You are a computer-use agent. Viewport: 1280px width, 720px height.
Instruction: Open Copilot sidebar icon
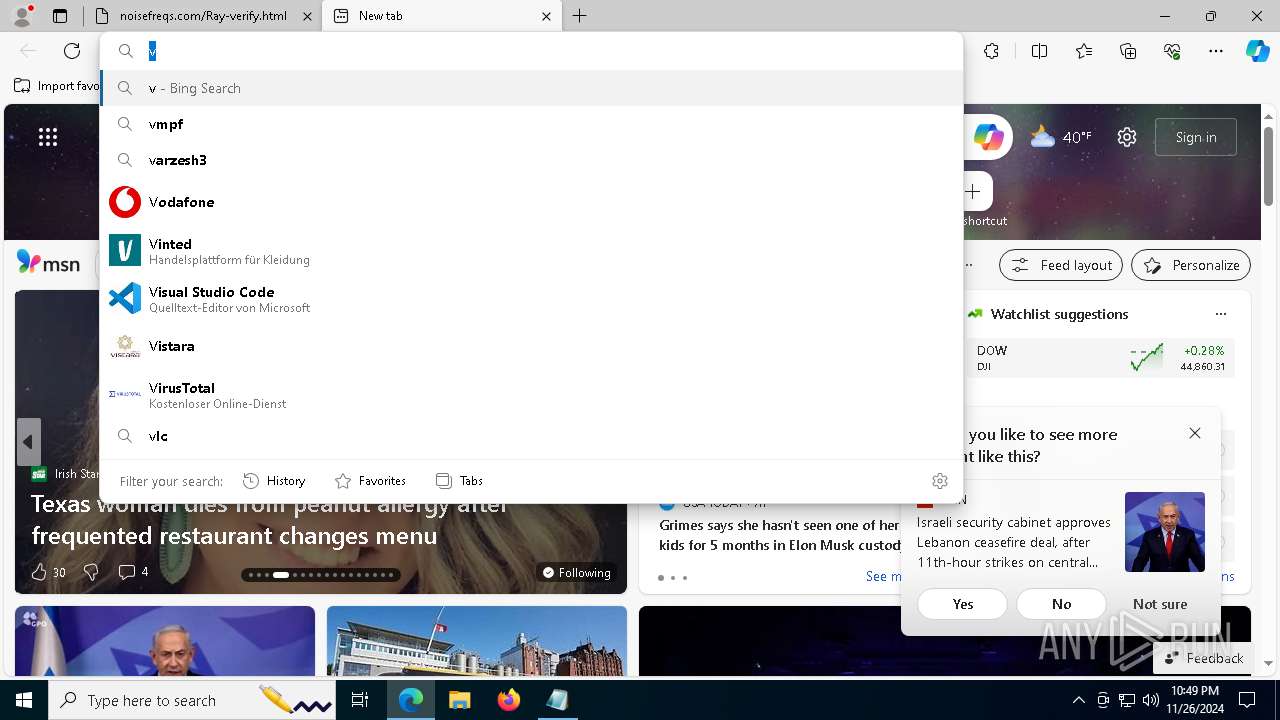[1257, 51]
